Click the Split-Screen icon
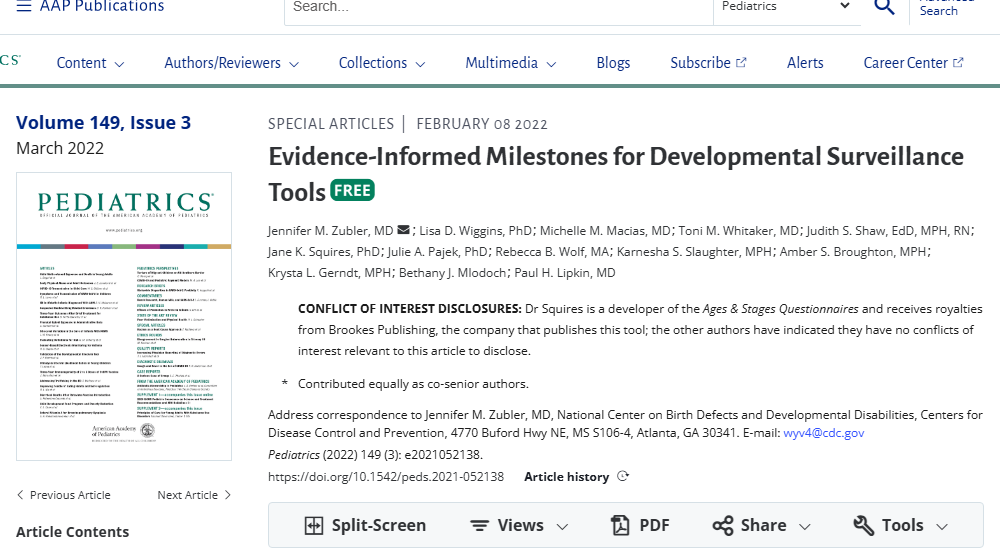1000x556 pixels. pos(314,525)
